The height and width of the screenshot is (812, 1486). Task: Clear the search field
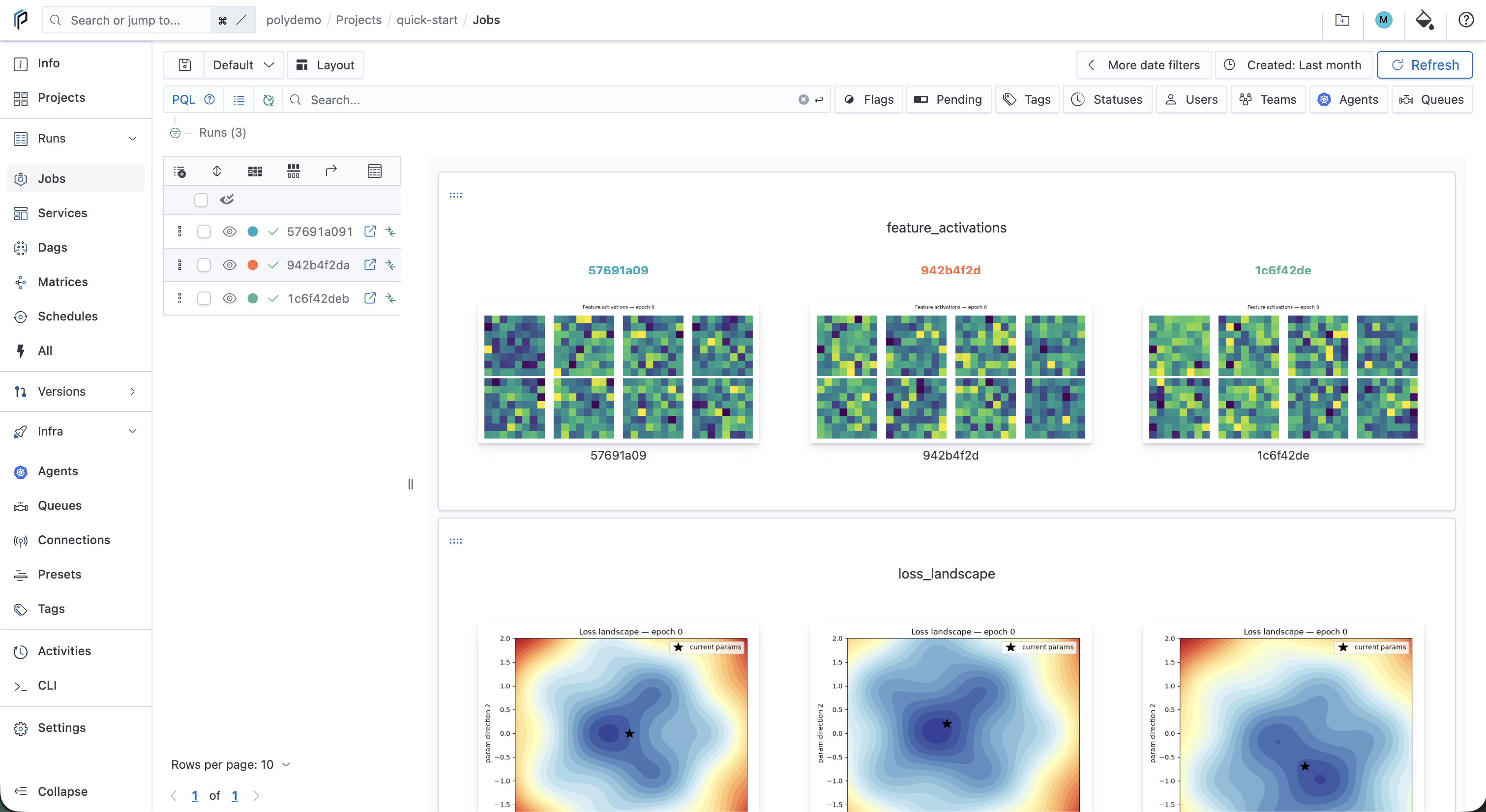803,100
